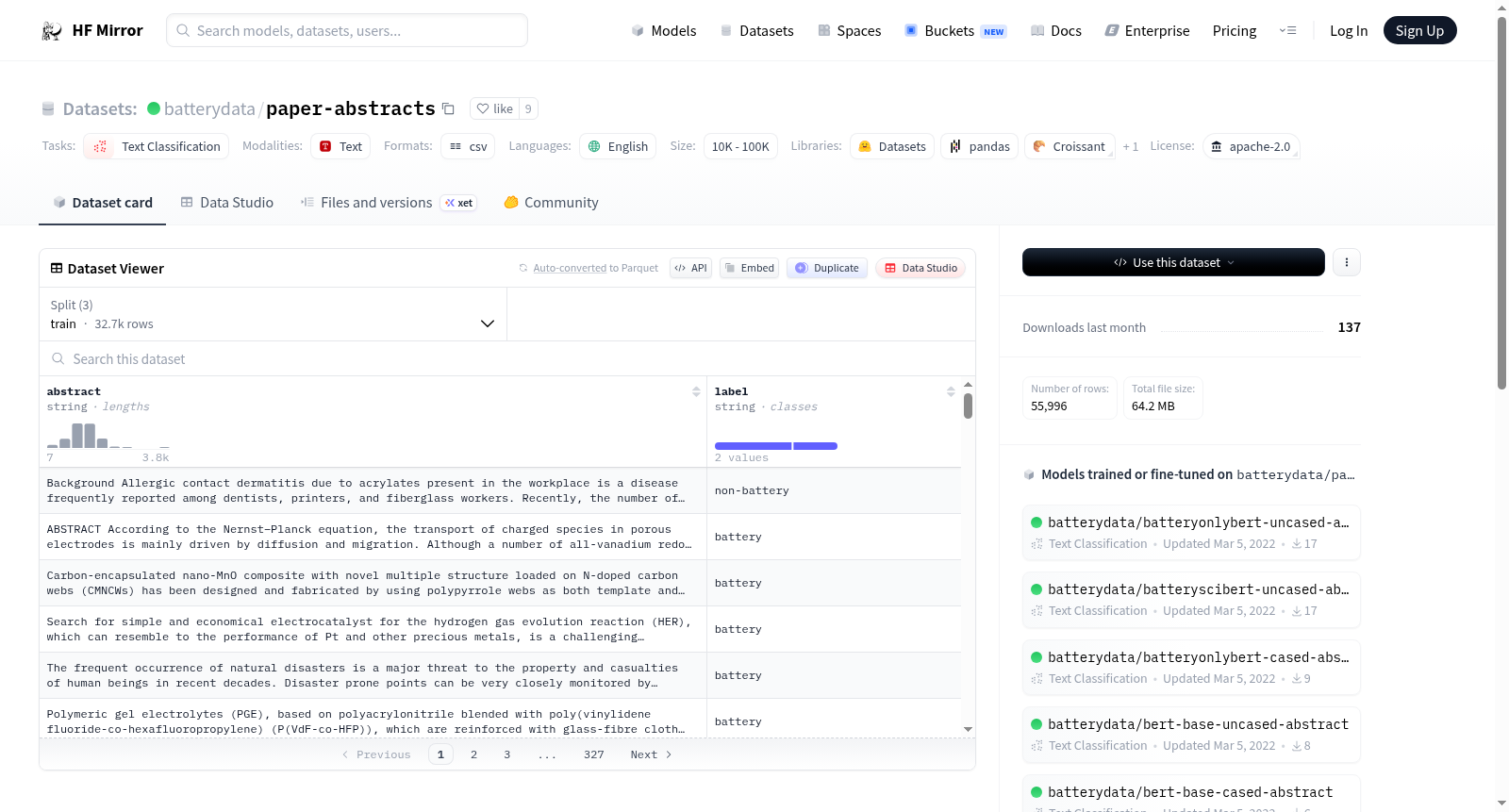
Task: Open the Buckets menu item
Action: pos(955,31)
